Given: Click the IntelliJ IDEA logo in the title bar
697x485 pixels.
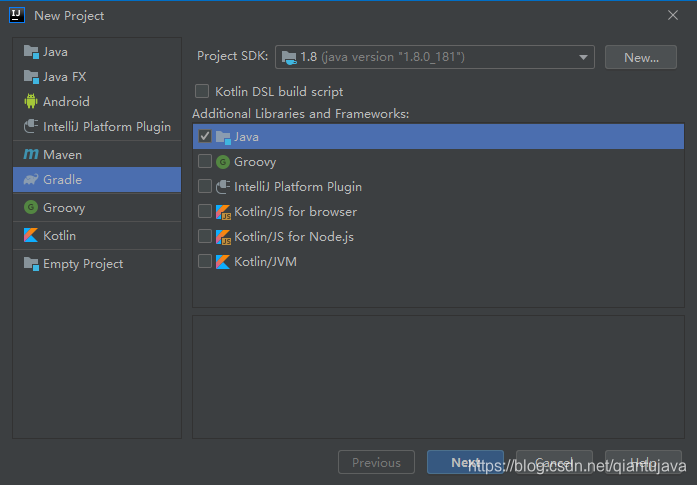Looking at the screenshot, I should pyautogui.click(x=17, y=15).
